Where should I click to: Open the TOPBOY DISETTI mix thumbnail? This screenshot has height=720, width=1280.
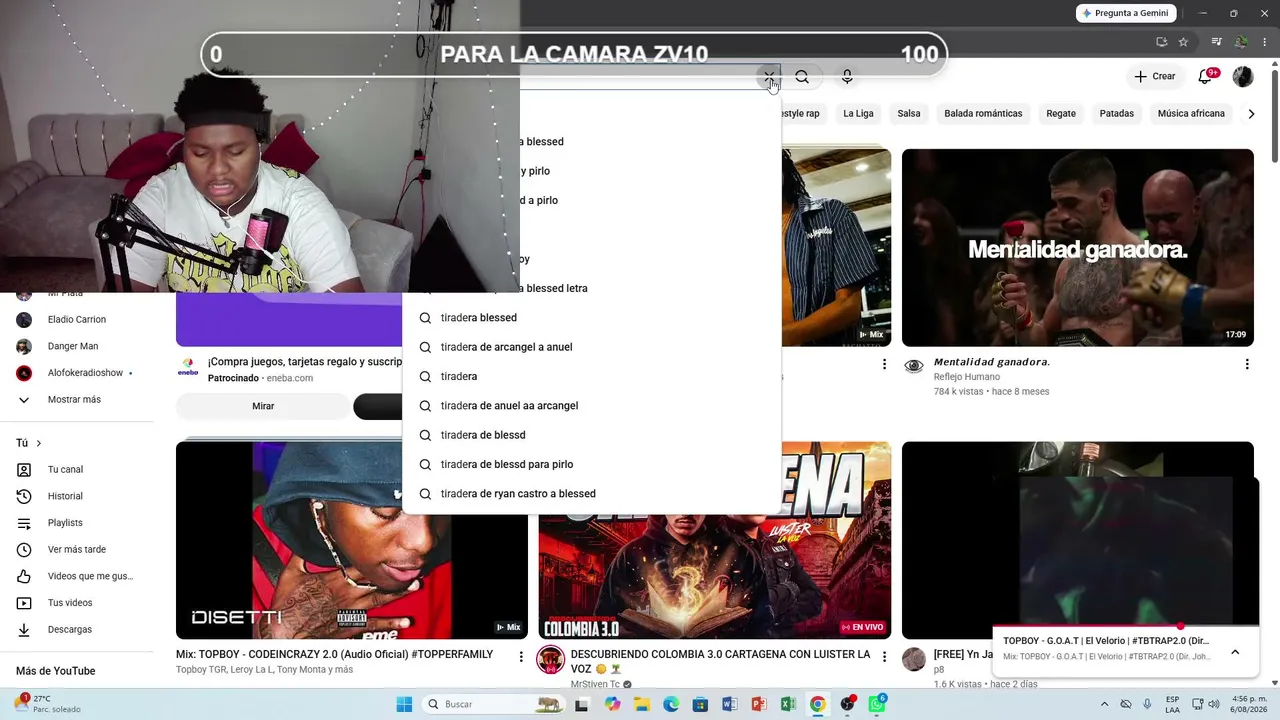coord(352,540)
